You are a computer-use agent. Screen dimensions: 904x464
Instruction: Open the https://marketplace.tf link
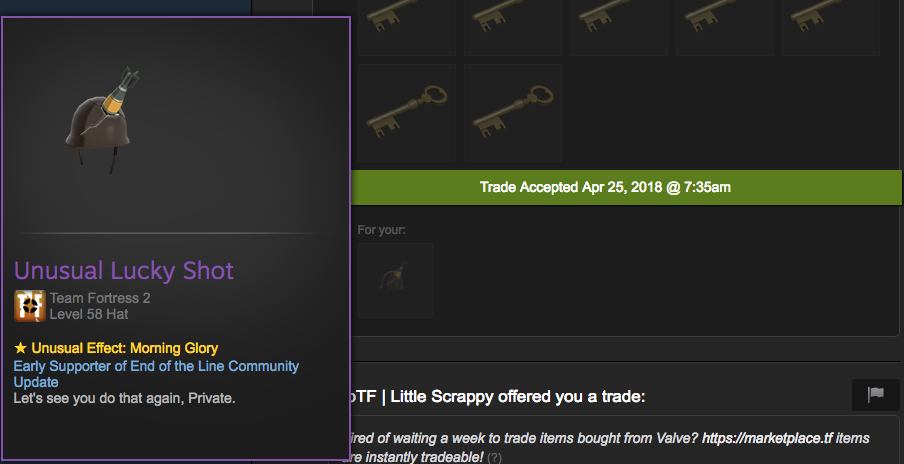pos(767,438)
